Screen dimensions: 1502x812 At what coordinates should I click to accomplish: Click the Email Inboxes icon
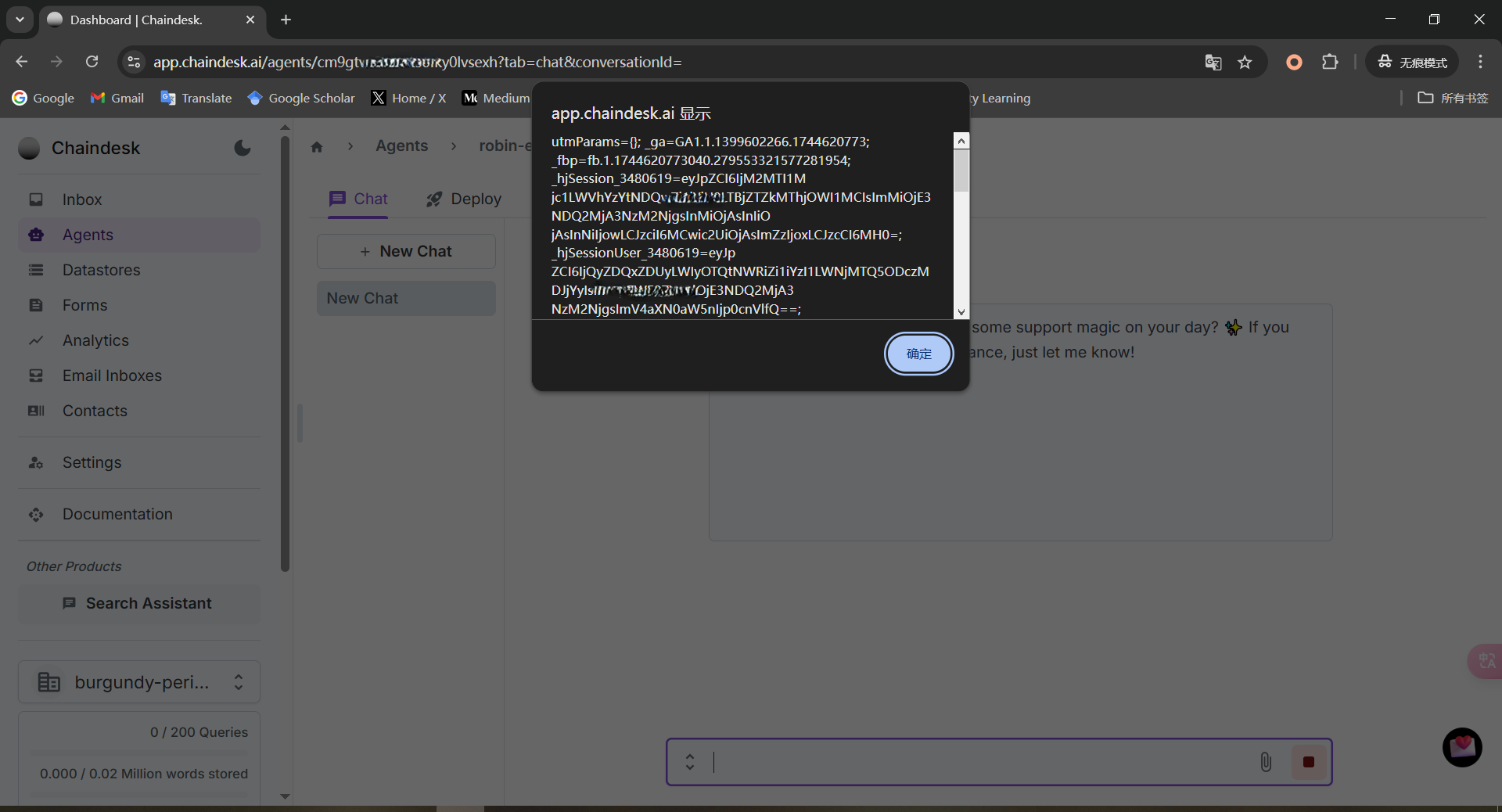click(x=36, y=375)
